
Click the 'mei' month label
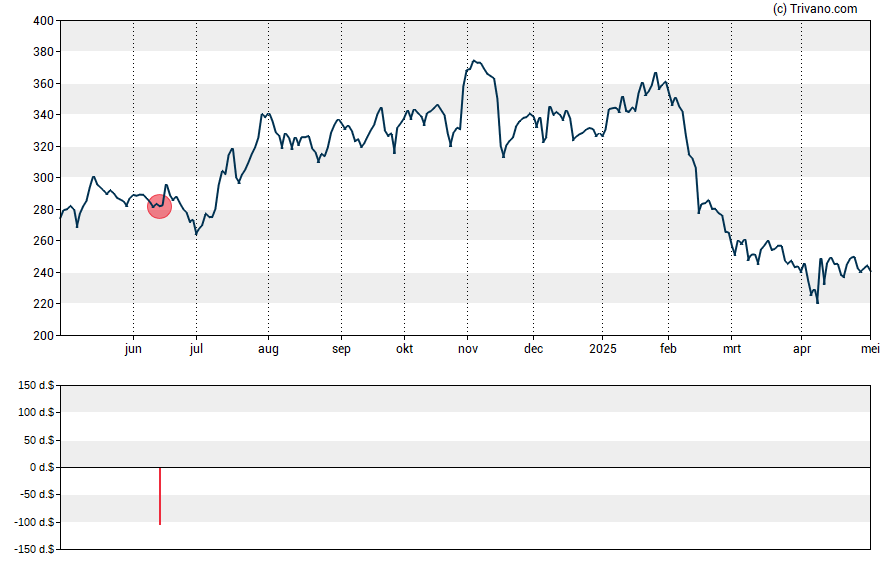[870, 349]
